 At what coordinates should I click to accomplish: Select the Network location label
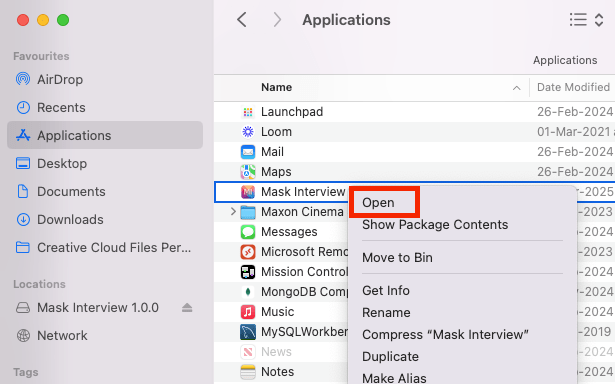62,336
